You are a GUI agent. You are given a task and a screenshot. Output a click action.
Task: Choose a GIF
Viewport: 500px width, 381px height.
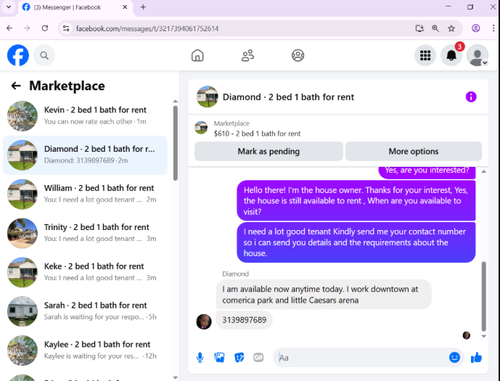coord(258,358)
